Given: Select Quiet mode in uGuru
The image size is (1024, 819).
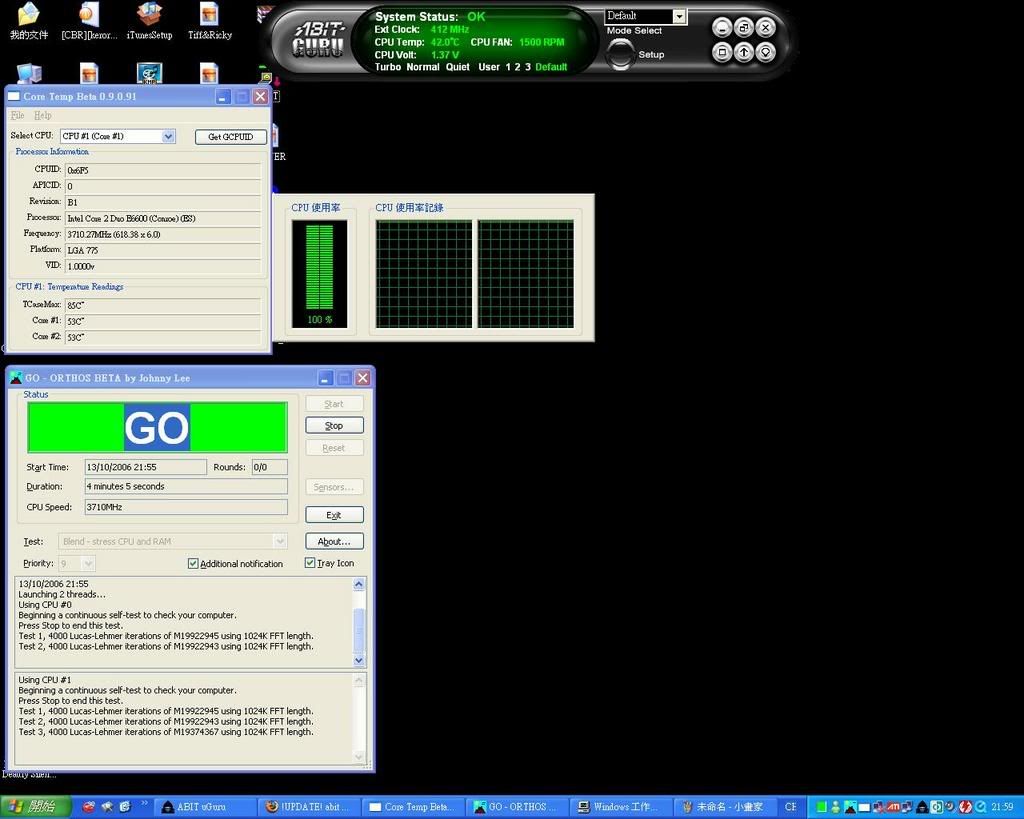Looking at the screenshot, I should [x=457, y=67].
